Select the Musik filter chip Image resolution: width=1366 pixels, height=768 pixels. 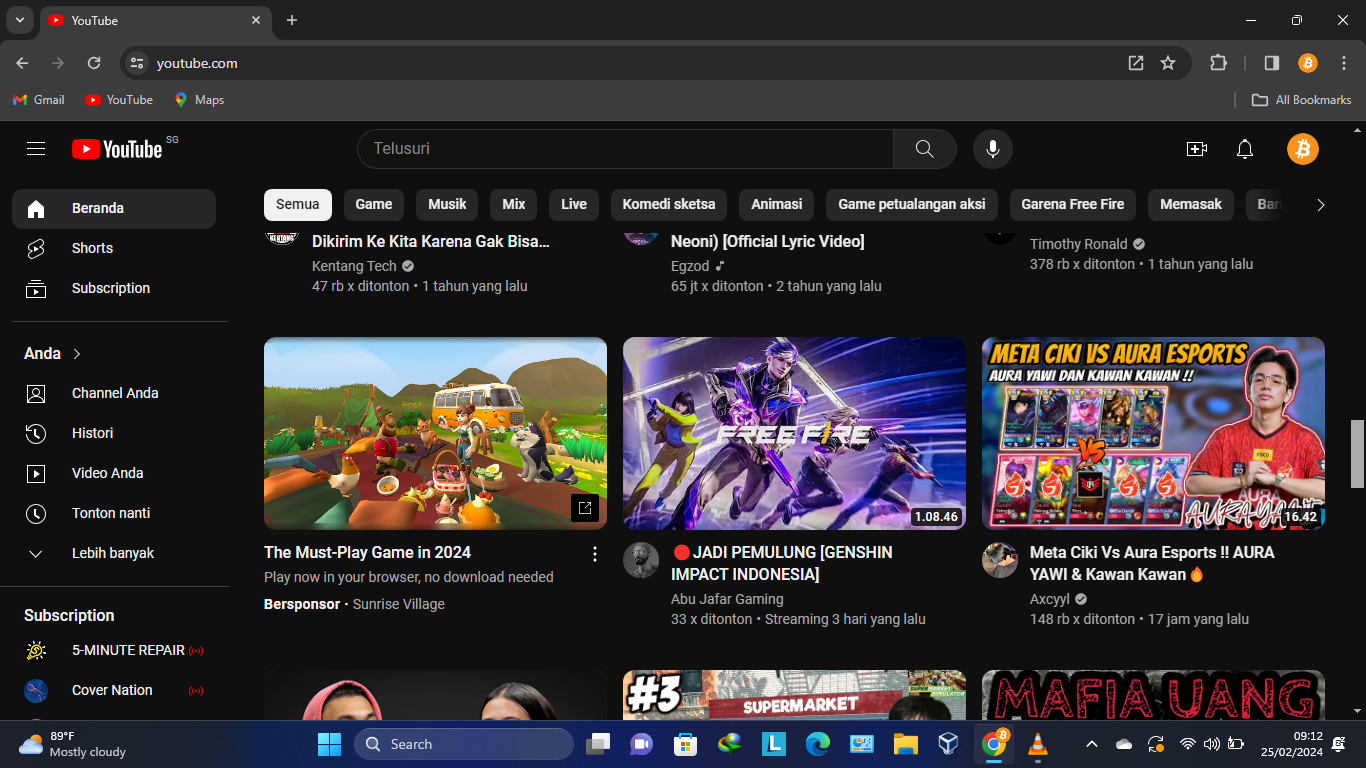[x=447, y=204]
